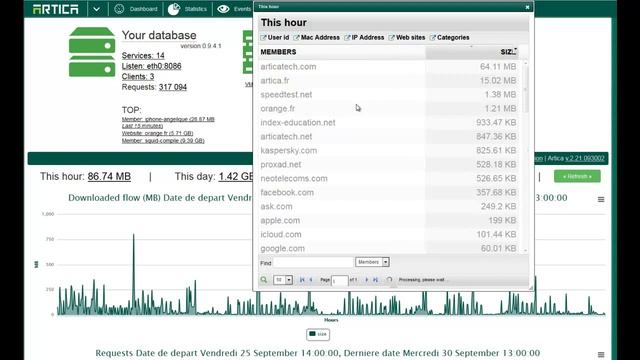The image size is (640, 360).
Task: Select the artica.fr row
Action: click(x=389, y=80)
